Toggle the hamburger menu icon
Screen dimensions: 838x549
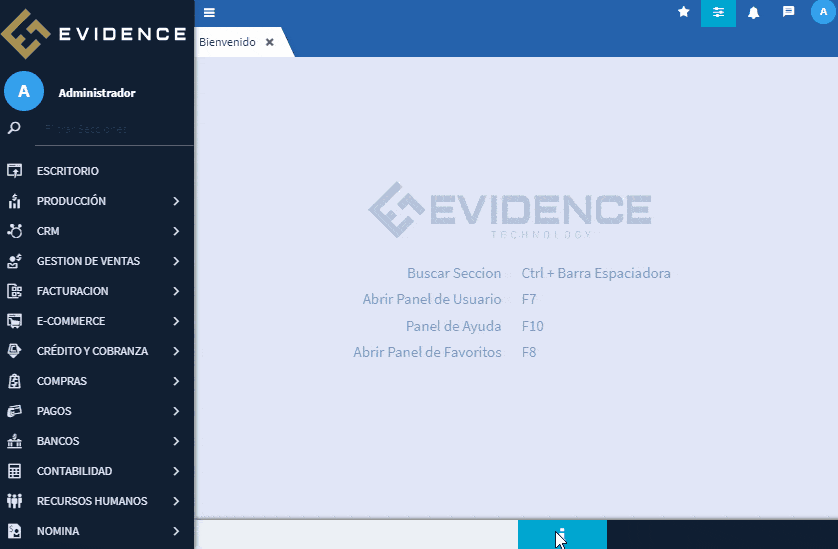[x=209, y=12]
